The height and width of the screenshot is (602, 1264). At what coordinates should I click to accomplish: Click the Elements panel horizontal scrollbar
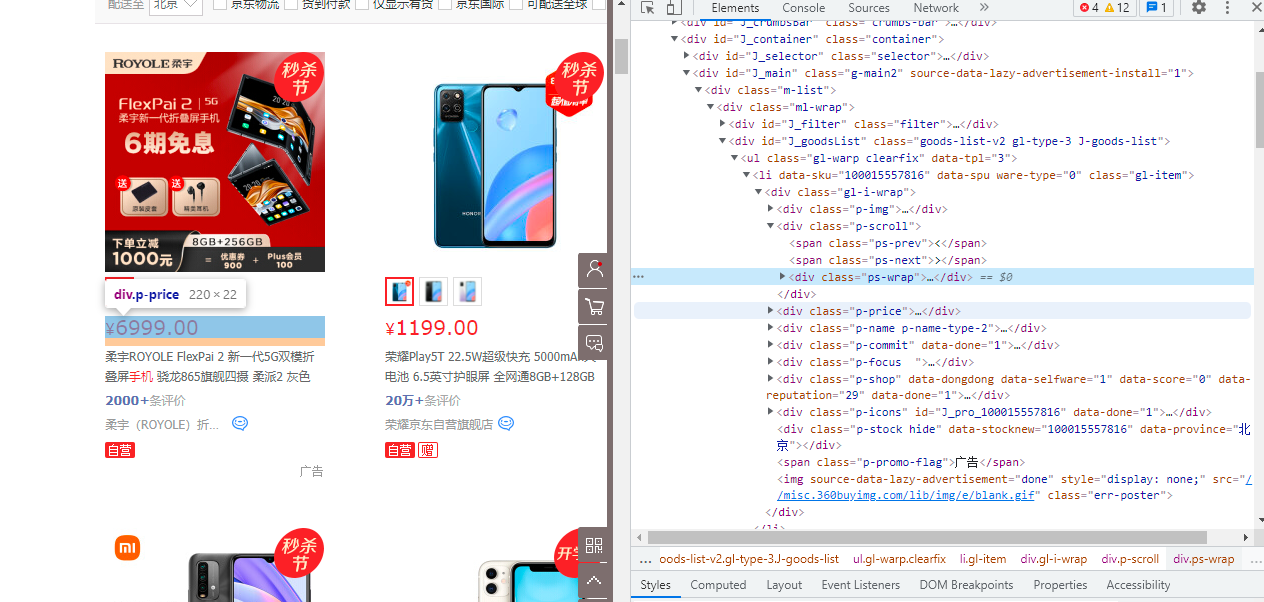click(x=926, y=537)
